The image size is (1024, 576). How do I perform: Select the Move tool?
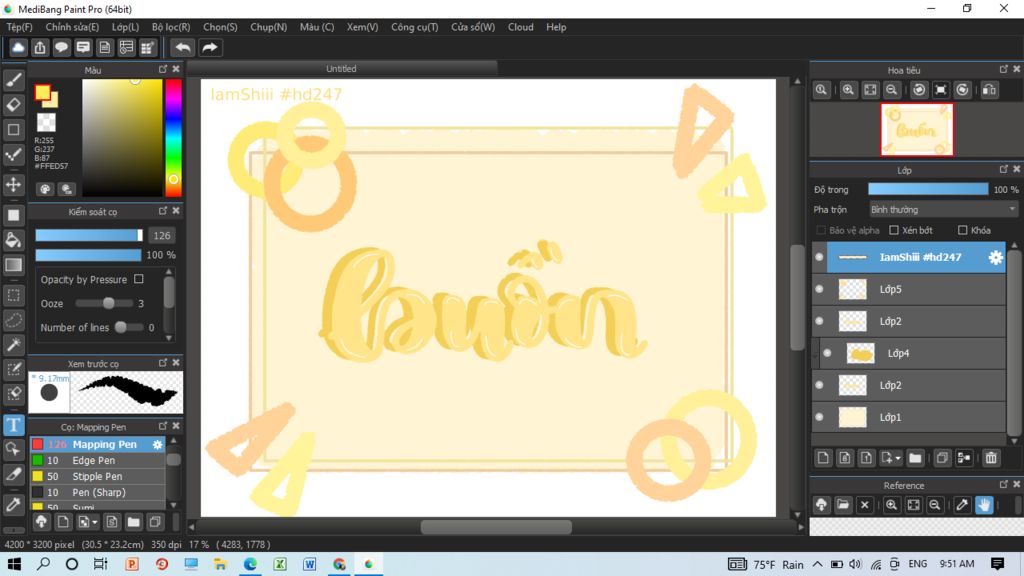pos(14,185)
